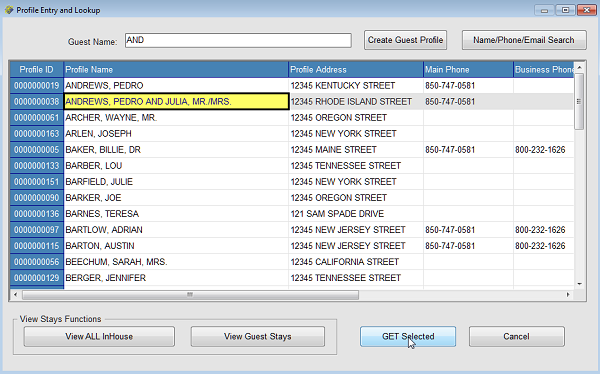Click Profile ID 0000000129 cell
600x374 pixels.
tap(37, 278)
